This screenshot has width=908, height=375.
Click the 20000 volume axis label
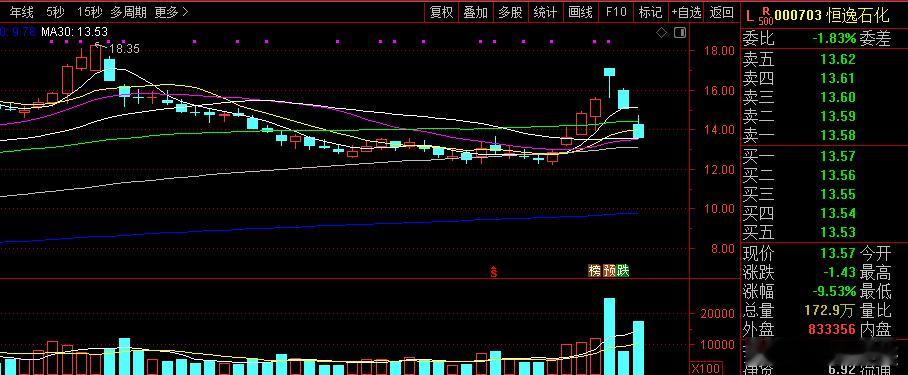[718, 313]
